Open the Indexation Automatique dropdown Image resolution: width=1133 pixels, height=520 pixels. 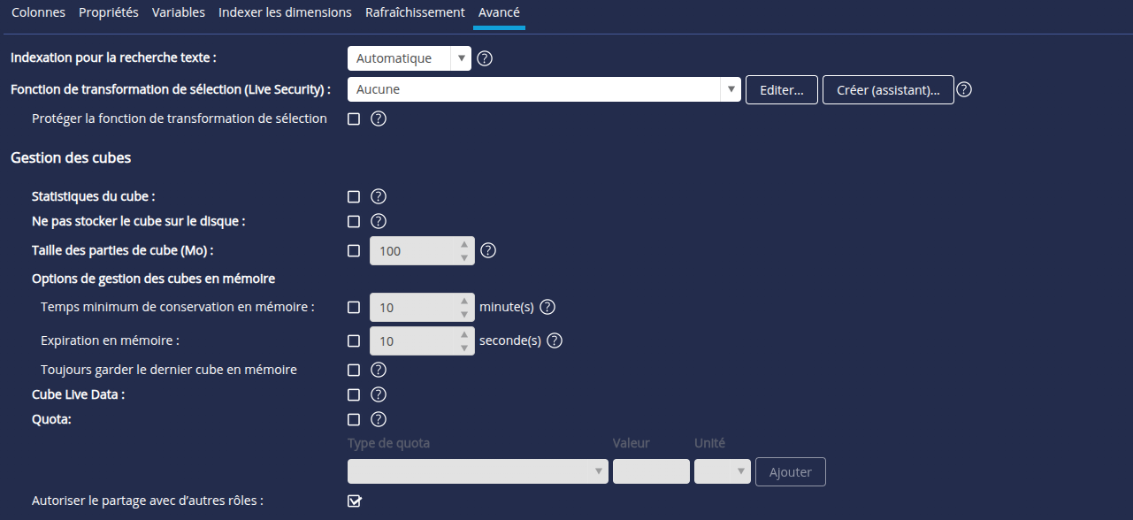pyautogui.click(x=409, y=59)
